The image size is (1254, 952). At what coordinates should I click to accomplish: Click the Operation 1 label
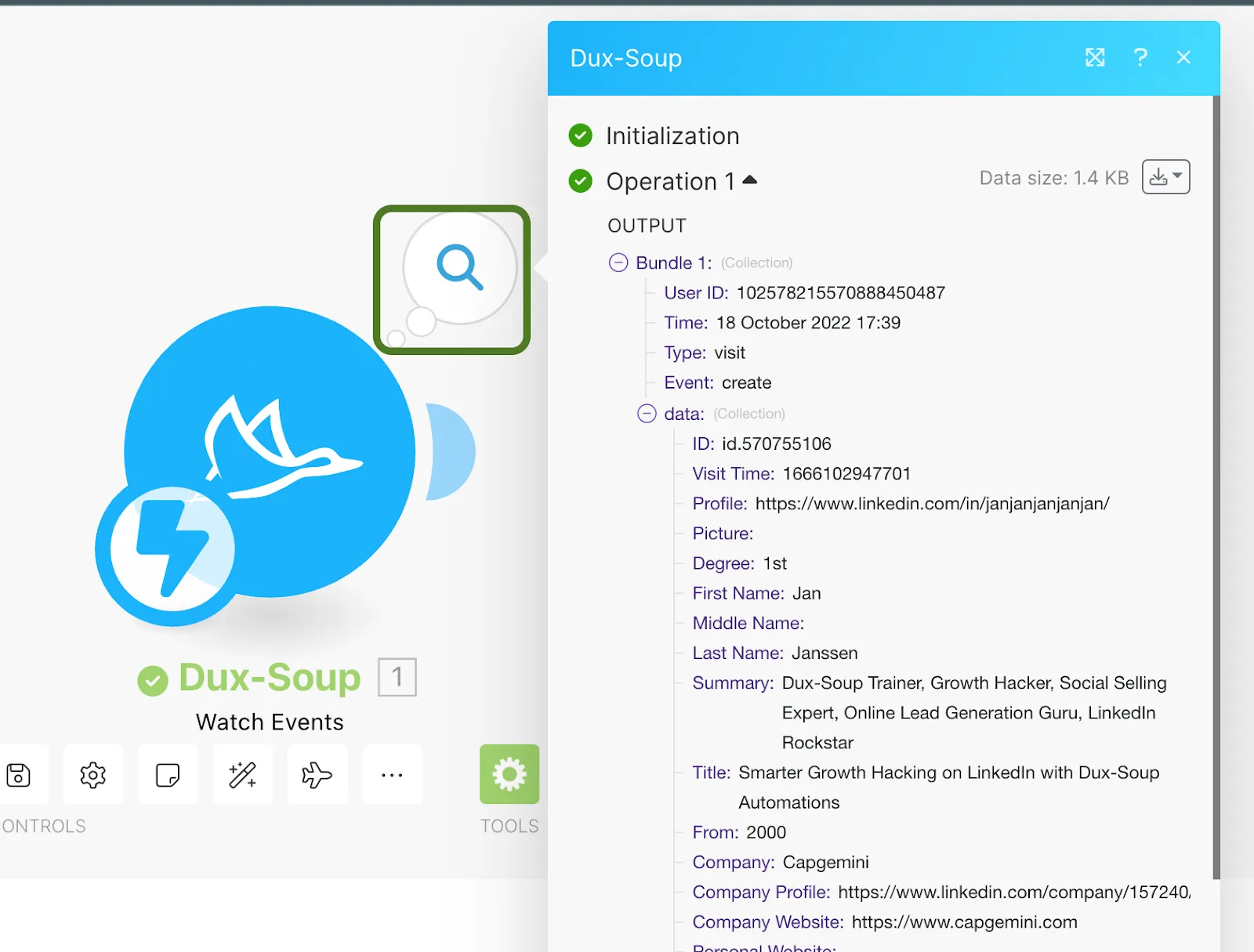coord(670,181)
